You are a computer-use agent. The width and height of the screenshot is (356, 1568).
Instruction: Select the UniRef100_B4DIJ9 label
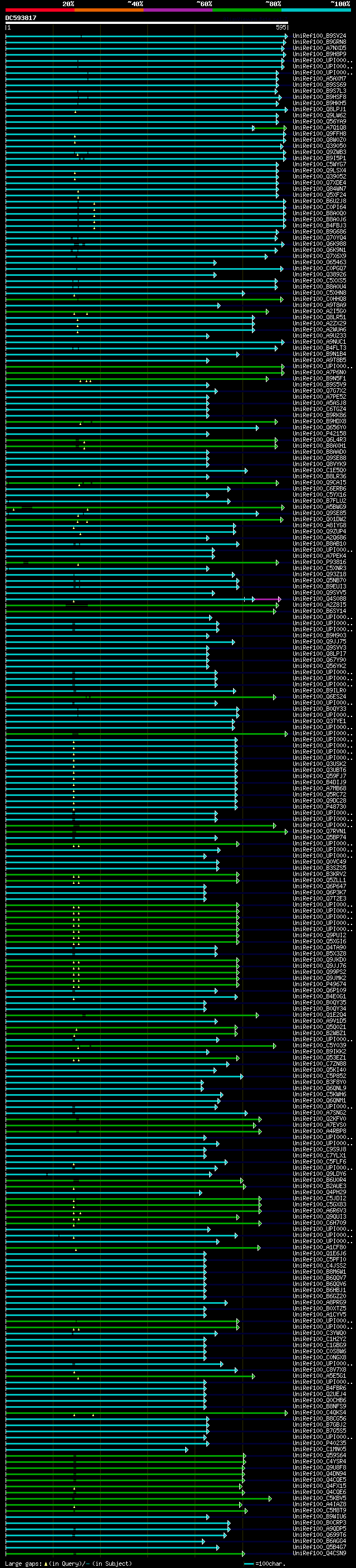(x=319, y=783)
